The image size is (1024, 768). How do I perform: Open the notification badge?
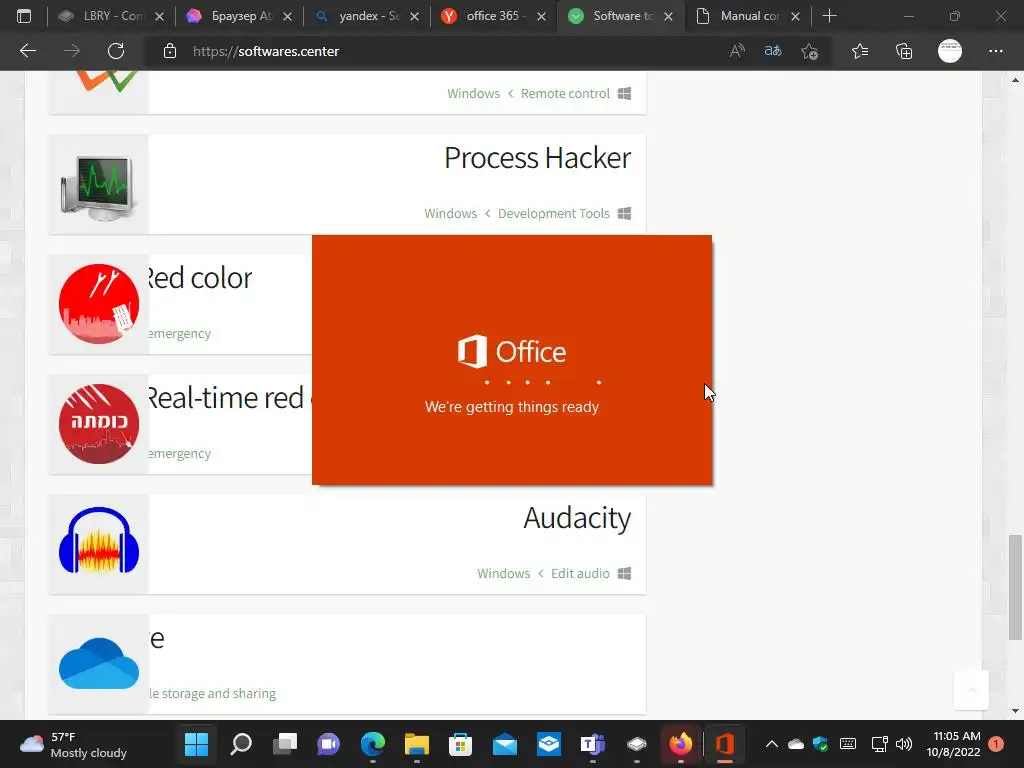[996, 744]
